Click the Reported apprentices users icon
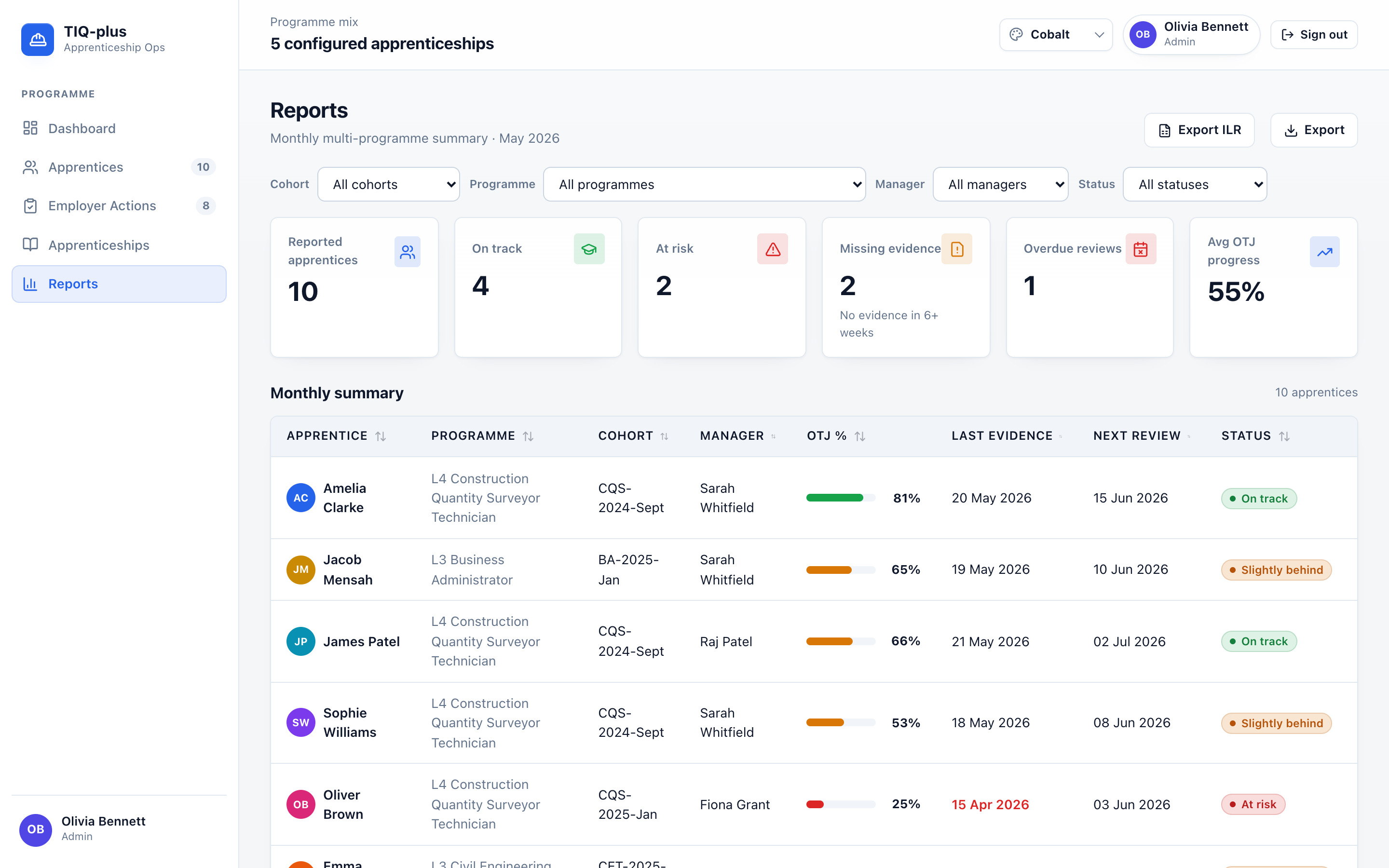Viewport: 1389px width, 868px height. coord(407,251)
